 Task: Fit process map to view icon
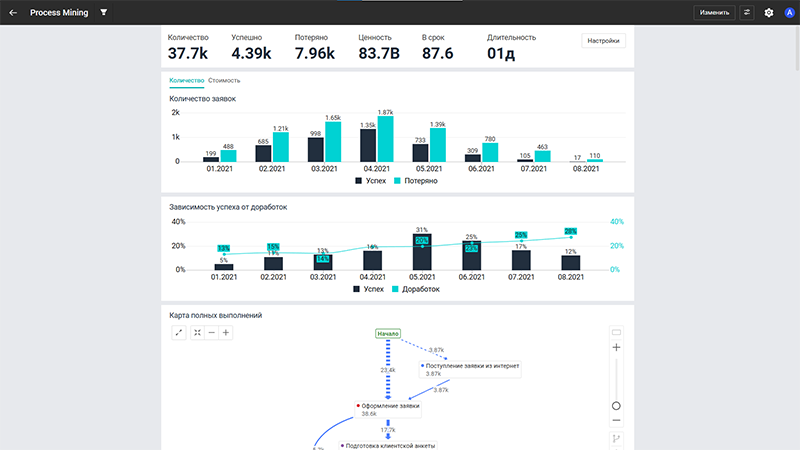click(x=197, y=333)
